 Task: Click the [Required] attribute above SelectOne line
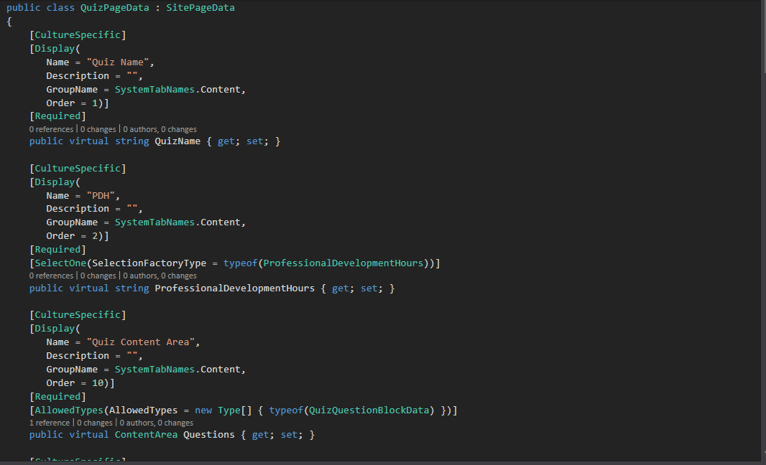[57, 250]
